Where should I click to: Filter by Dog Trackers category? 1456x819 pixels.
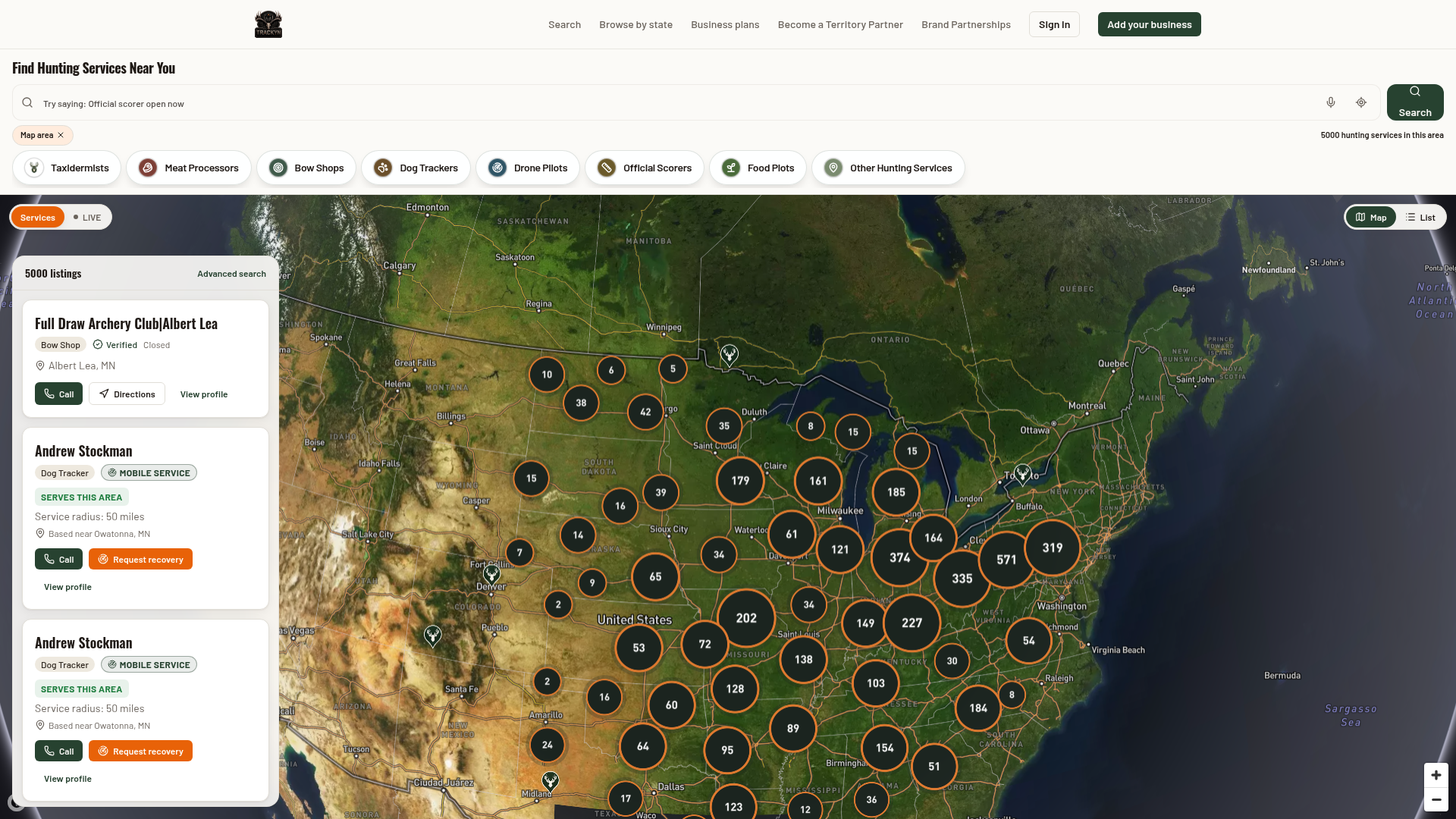(416, 168)
